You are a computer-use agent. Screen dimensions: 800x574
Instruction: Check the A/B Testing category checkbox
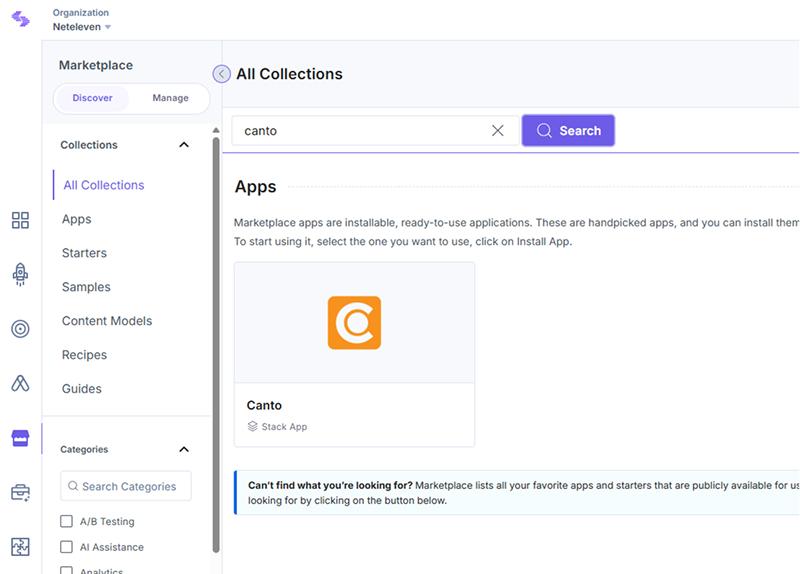click(67, 522)
